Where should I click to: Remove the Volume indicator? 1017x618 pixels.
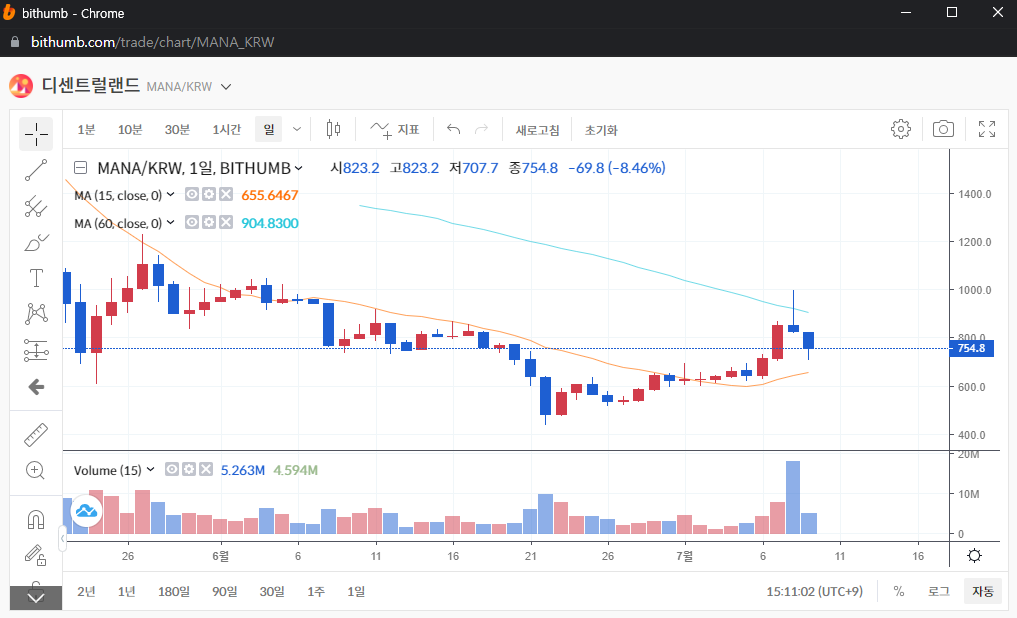tap(206, 469)
